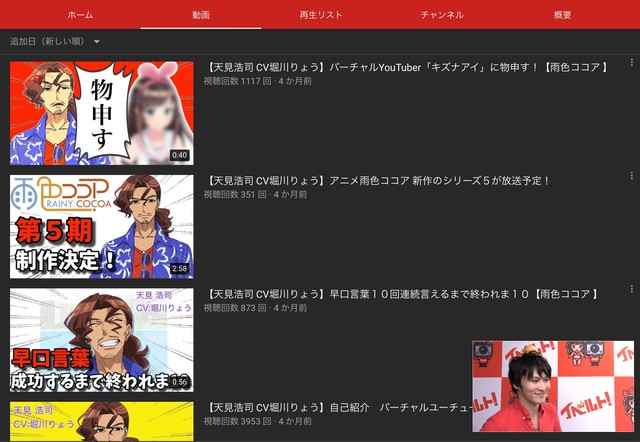Open the 追加日（新しい順）sort dropdown

coord(55,41)
